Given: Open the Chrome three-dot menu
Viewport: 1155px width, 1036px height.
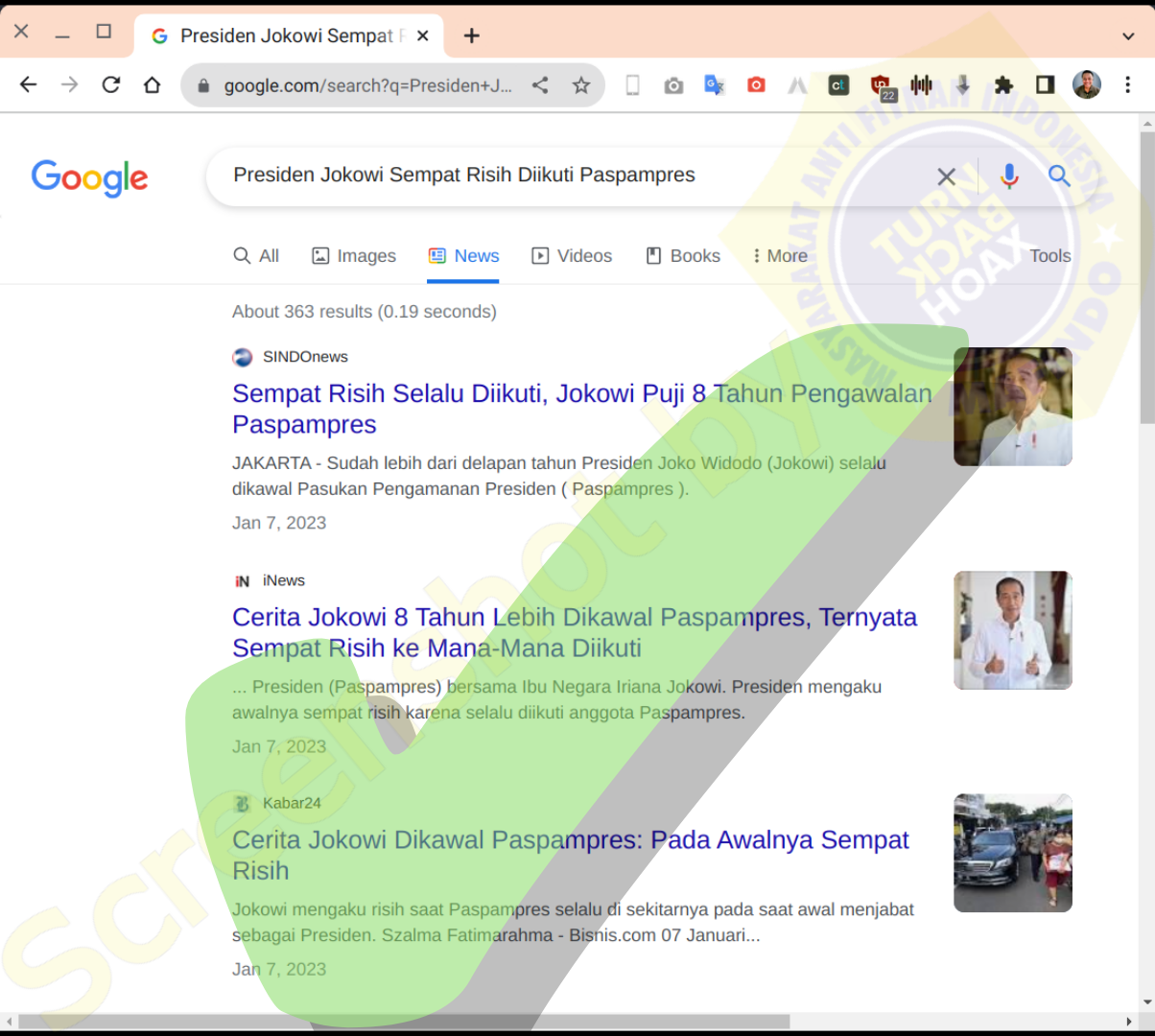Looking at the screenshot, I should coord(1128,85).
